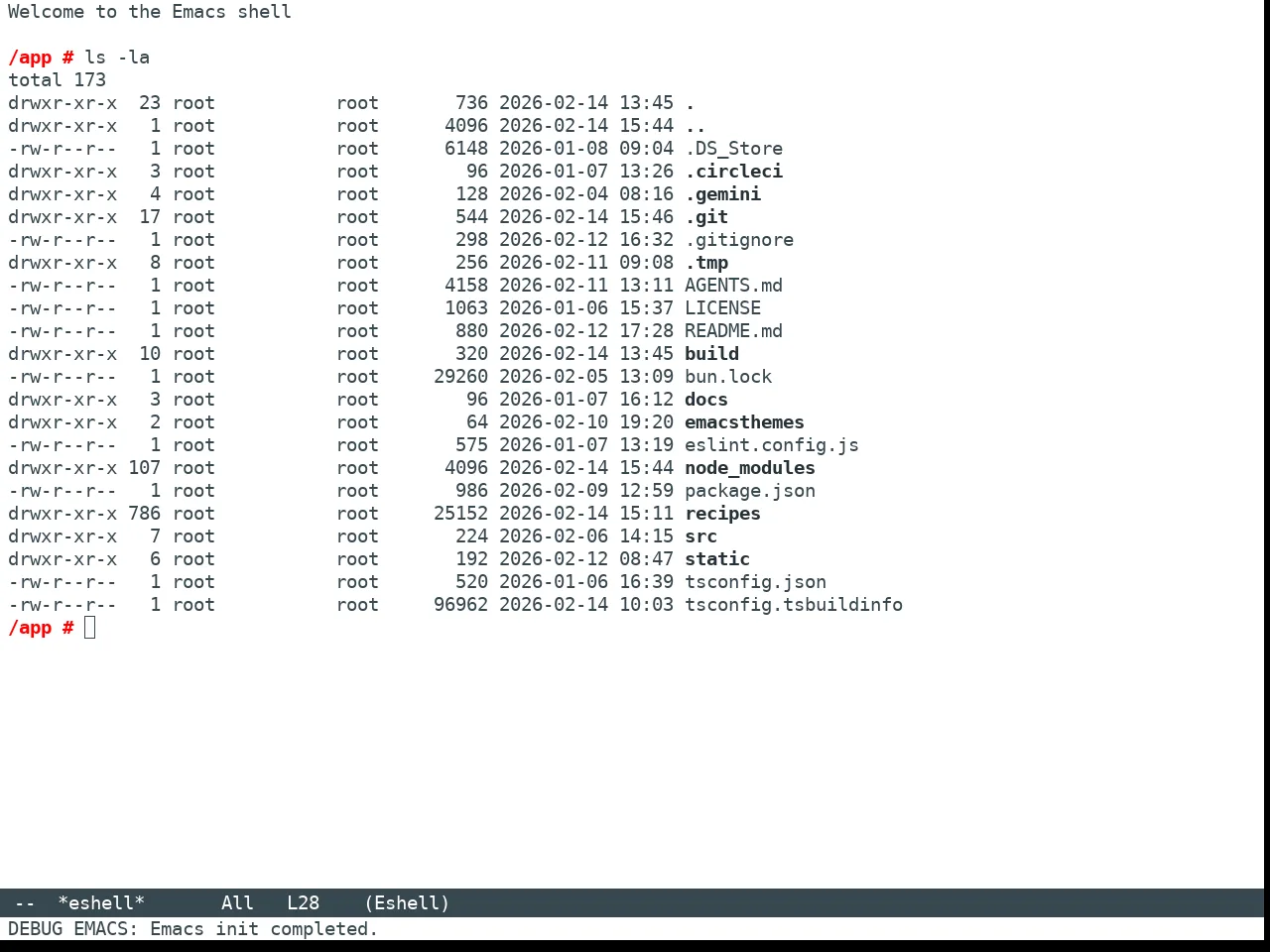
Task: Select the AGENTS.md file name
Action: pyautogui.click(x=733, y=286)
